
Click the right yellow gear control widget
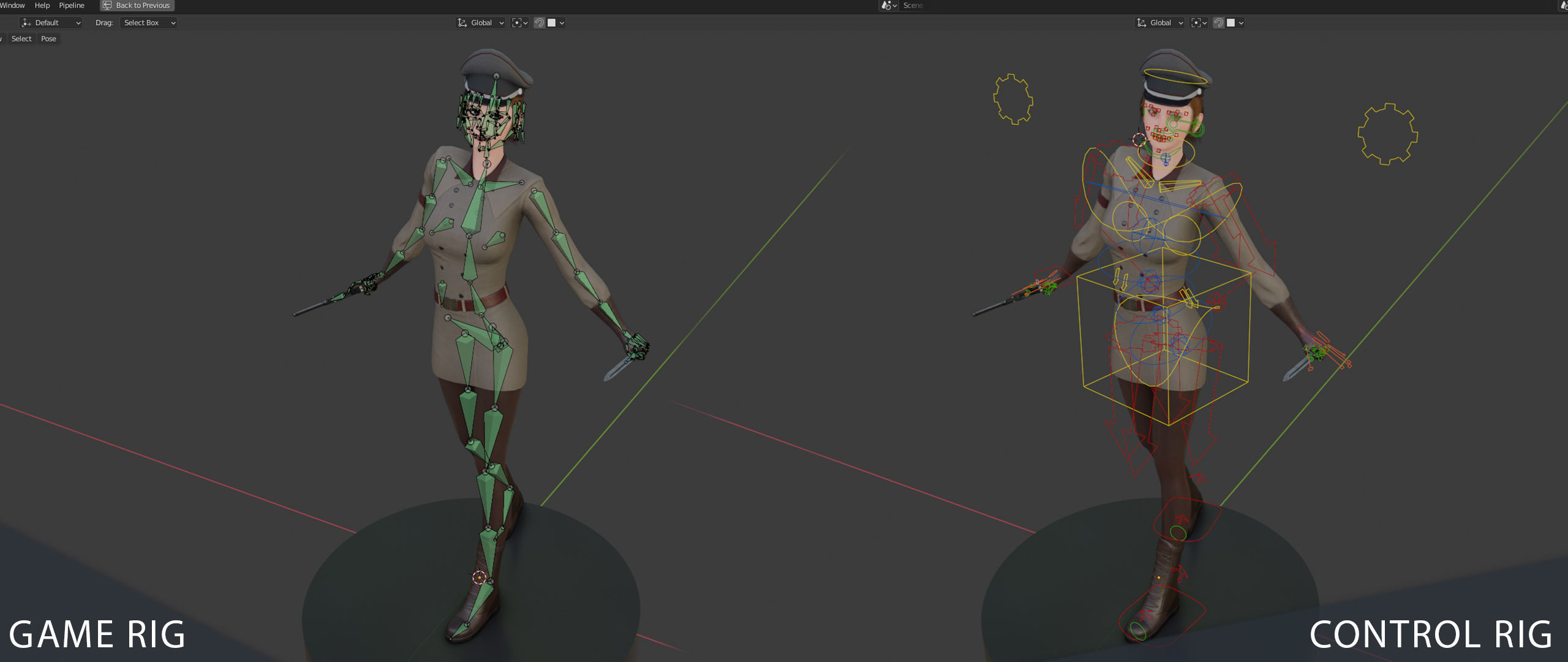[1387, 134]
